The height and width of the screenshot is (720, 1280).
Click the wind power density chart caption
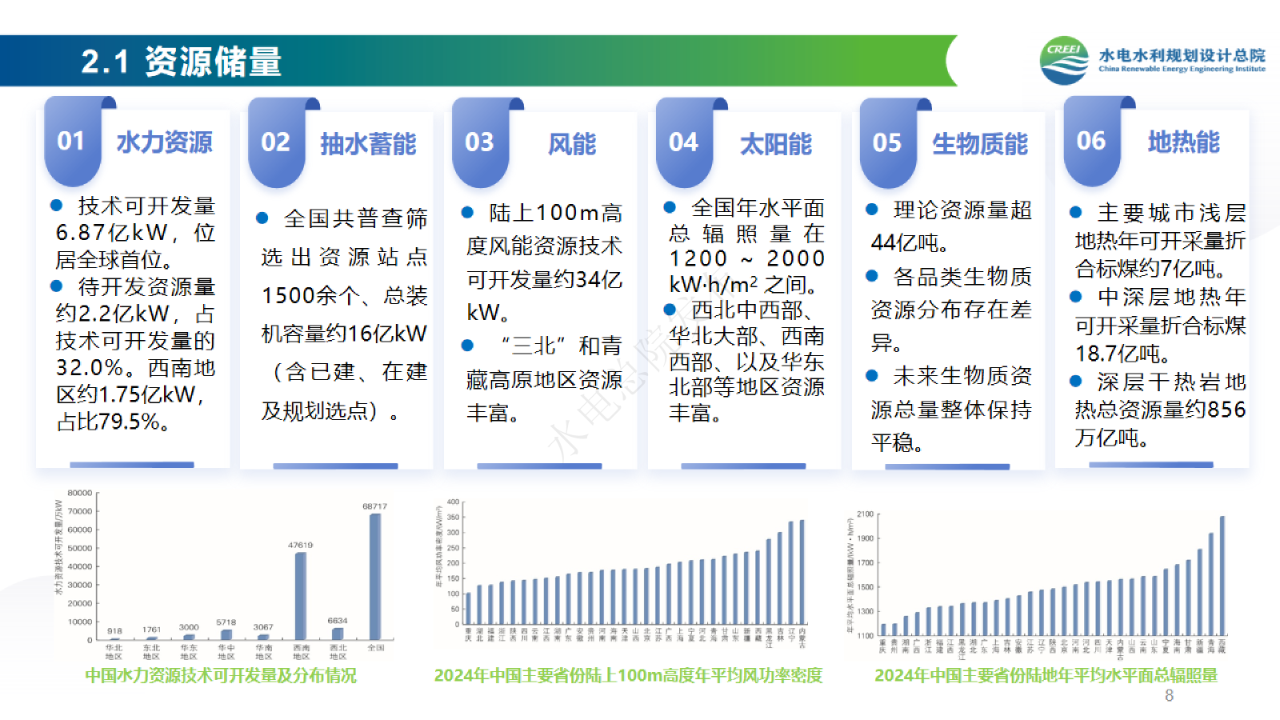pyautogui.click(x=628, y=676)
